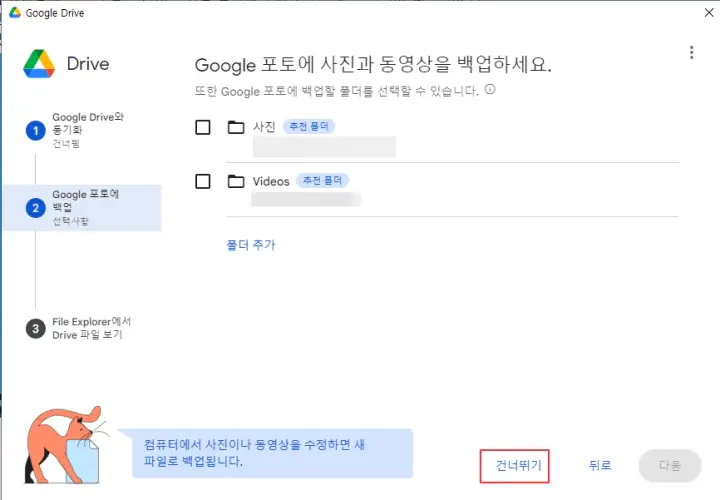Click the 추천 폴더 badge next to Videos

click(322, 180)
